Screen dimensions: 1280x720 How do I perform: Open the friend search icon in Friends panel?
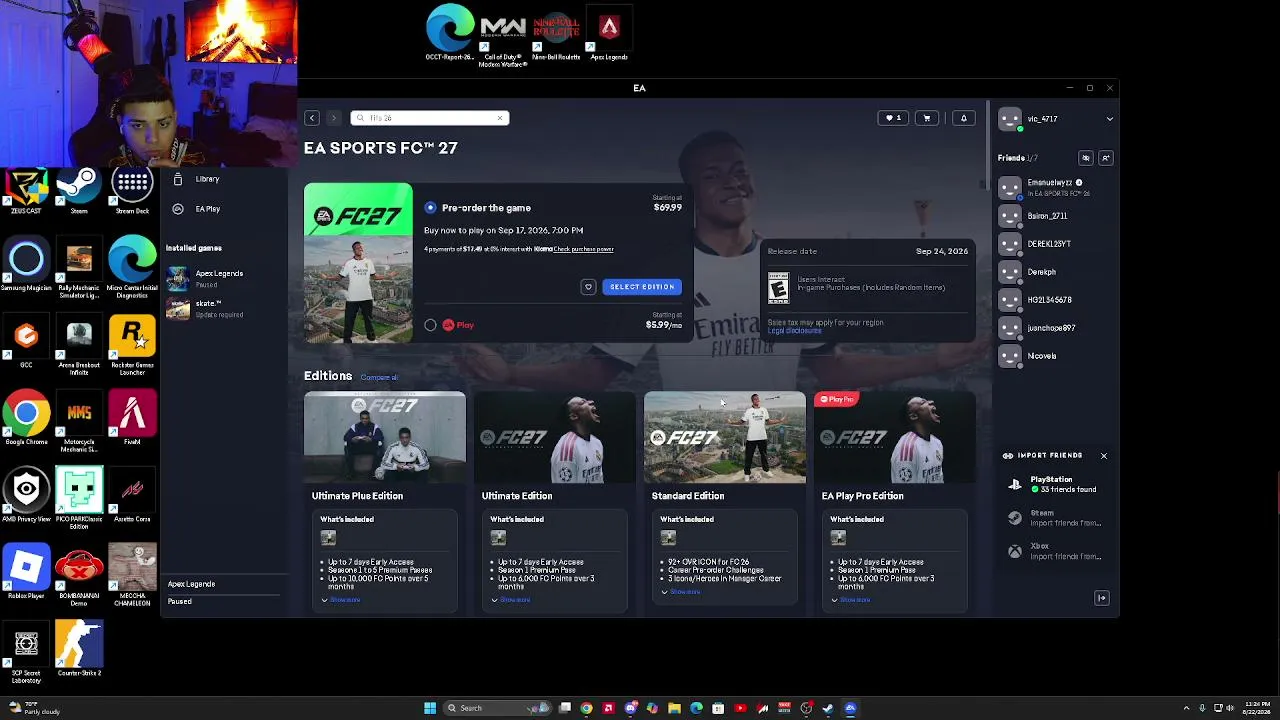1086,158
